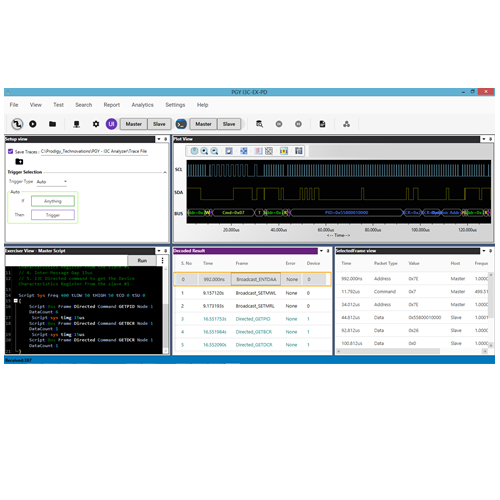Open the Plot View panel dropdown arrow
Screen dimensions: 500x500
point(484,139)
